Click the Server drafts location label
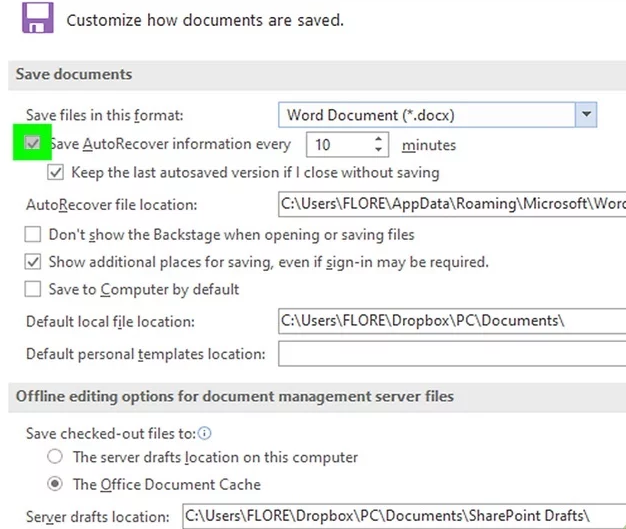The height and width of the screenshot is (529, 626). pos(98,517)
